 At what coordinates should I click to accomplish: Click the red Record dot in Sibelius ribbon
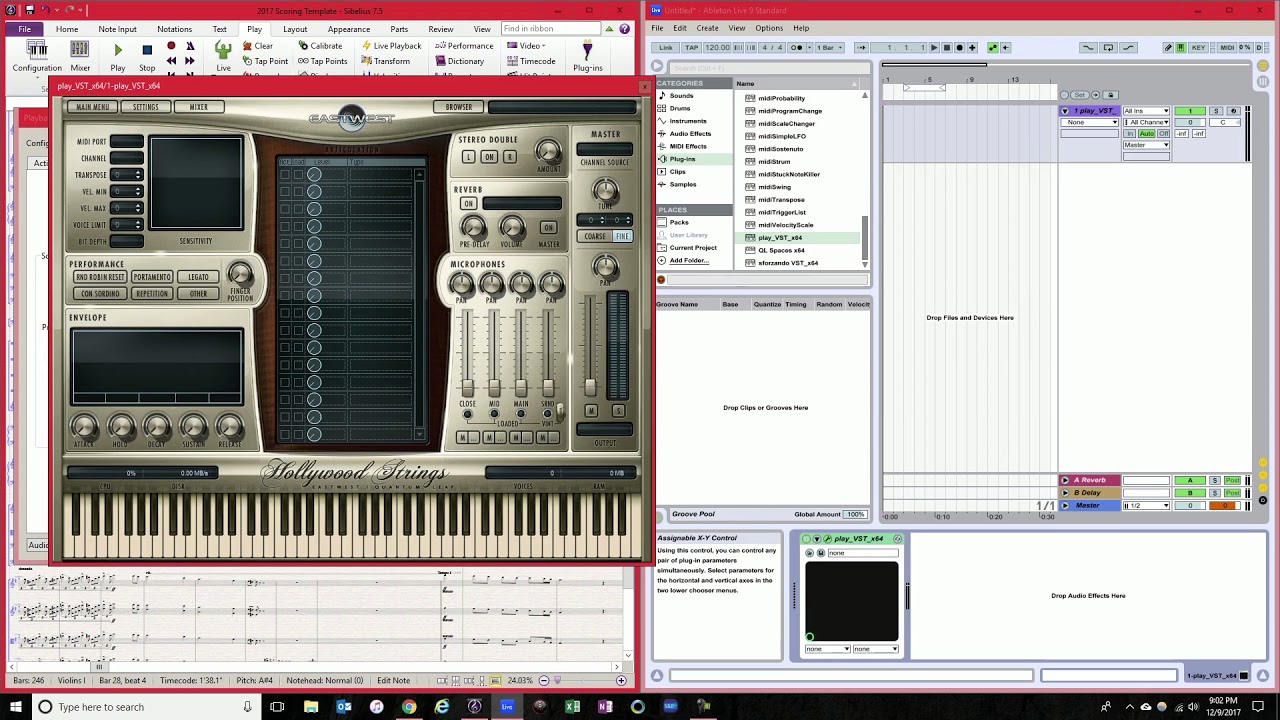[171, 46]
